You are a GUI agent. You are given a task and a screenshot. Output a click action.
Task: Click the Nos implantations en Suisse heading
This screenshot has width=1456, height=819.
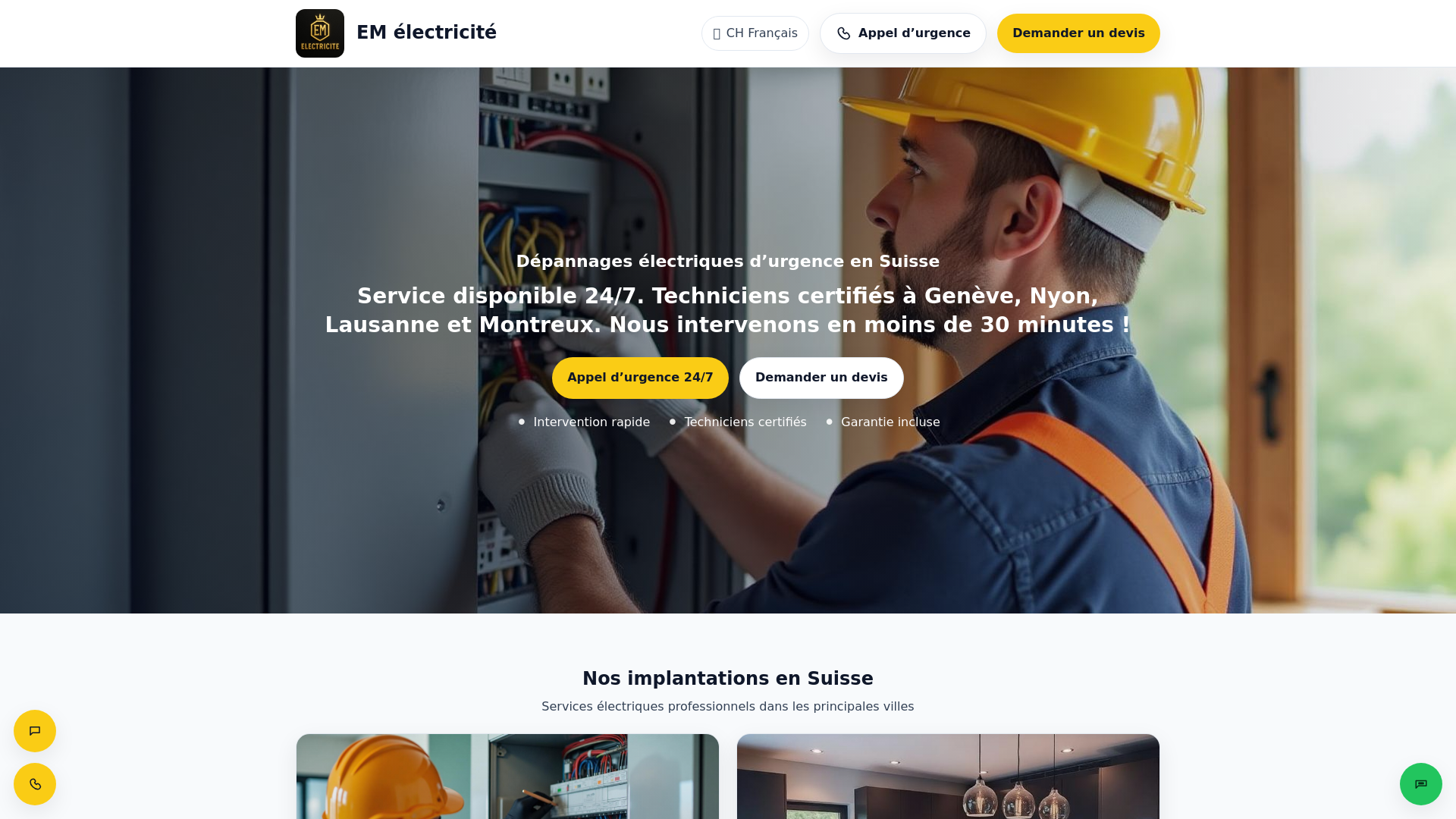click(x=728, y=679)
